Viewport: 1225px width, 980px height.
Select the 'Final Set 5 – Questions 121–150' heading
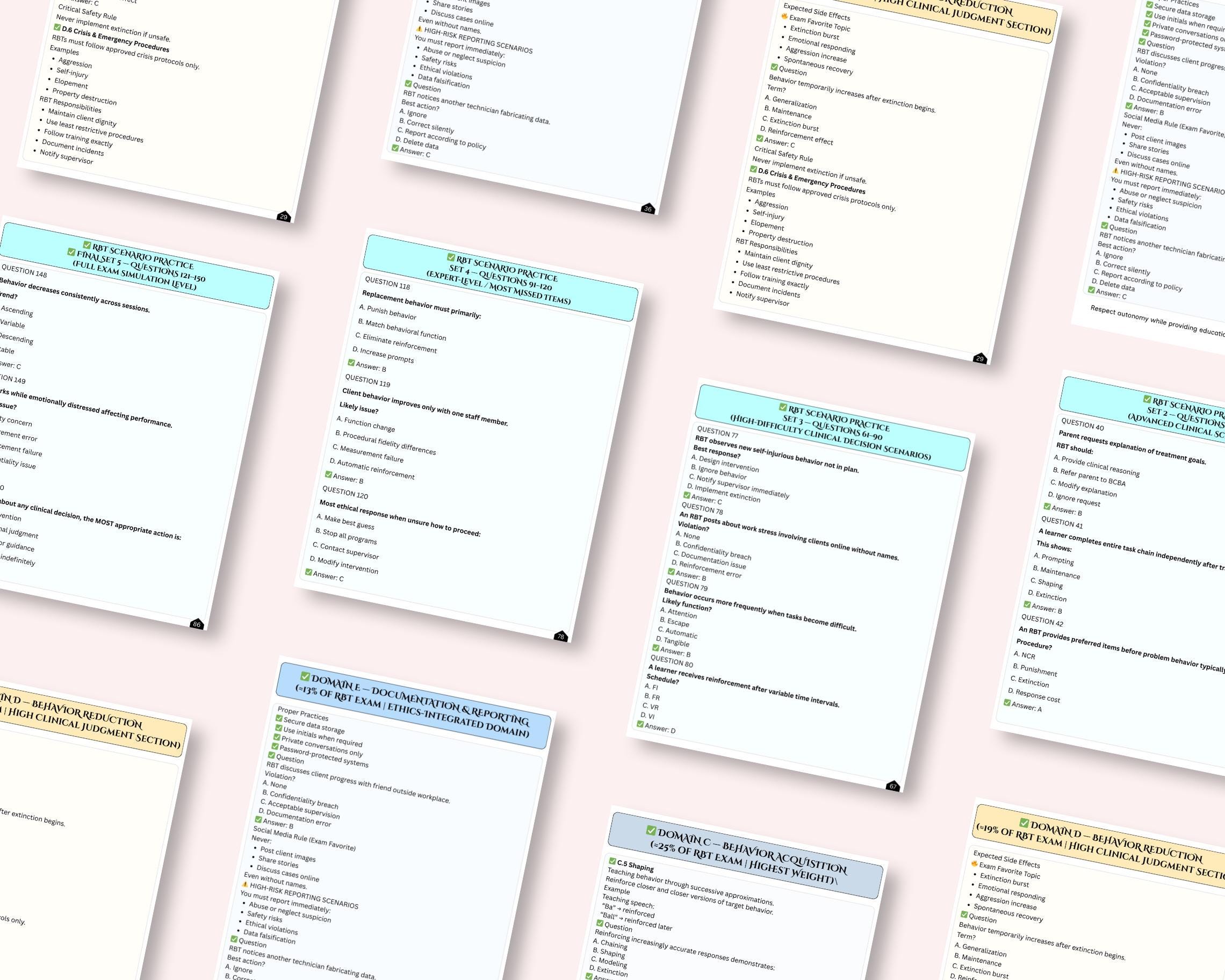(141, 265)
